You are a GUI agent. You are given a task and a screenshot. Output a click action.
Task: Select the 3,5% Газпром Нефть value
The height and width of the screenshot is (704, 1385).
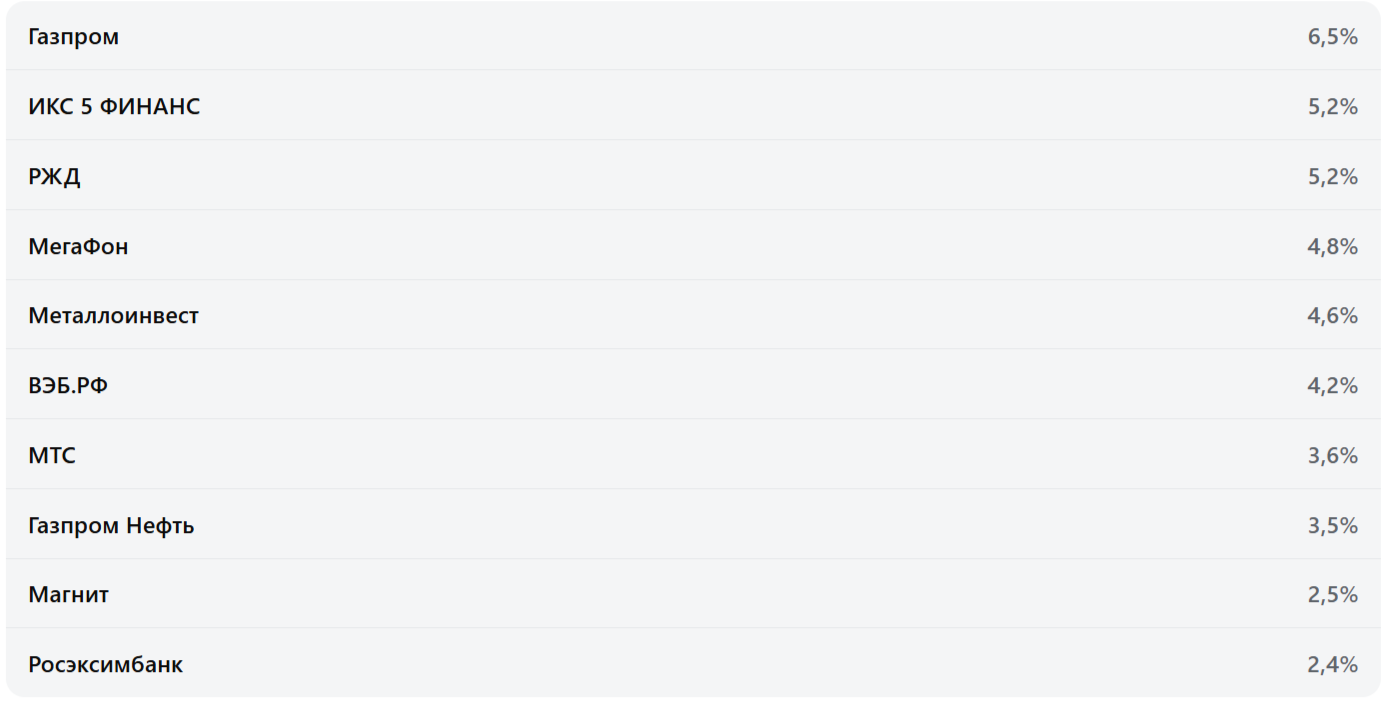coord(1332,526)
